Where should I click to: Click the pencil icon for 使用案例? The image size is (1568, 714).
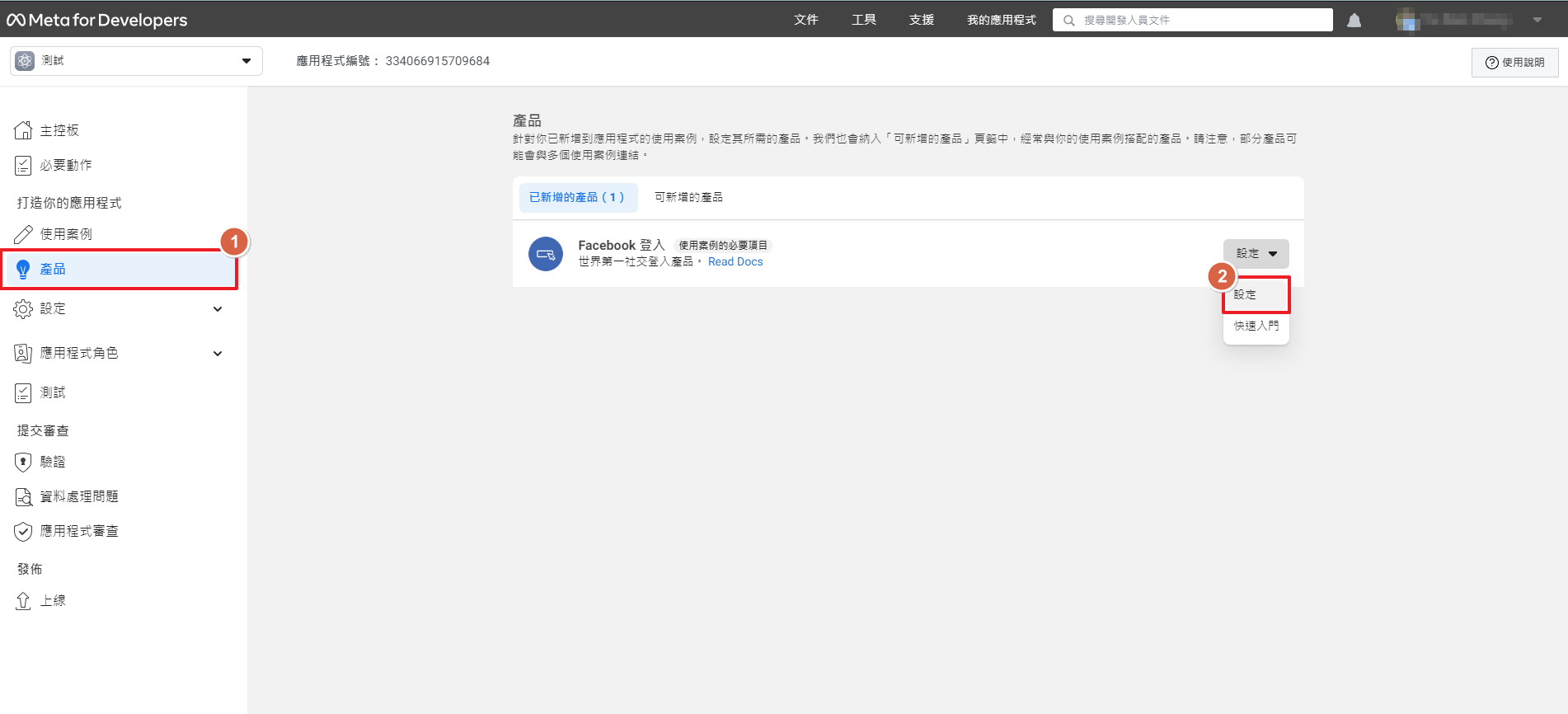point(23,234)
